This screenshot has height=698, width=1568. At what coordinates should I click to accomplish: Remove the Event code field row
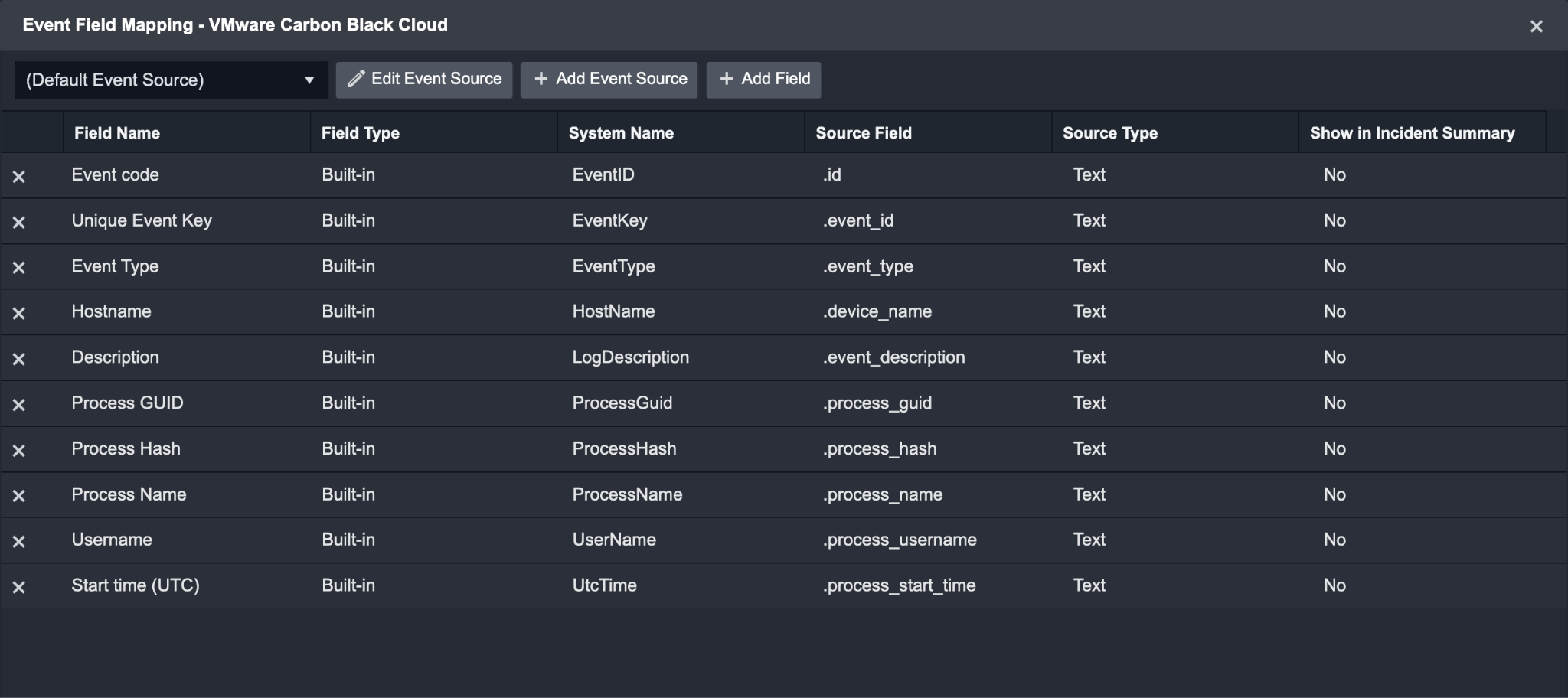click(19, 177)
